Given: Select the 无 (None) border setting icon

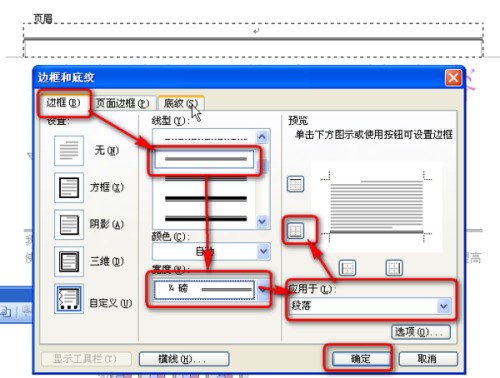Looking at the screenshot, I should point(69,151).
